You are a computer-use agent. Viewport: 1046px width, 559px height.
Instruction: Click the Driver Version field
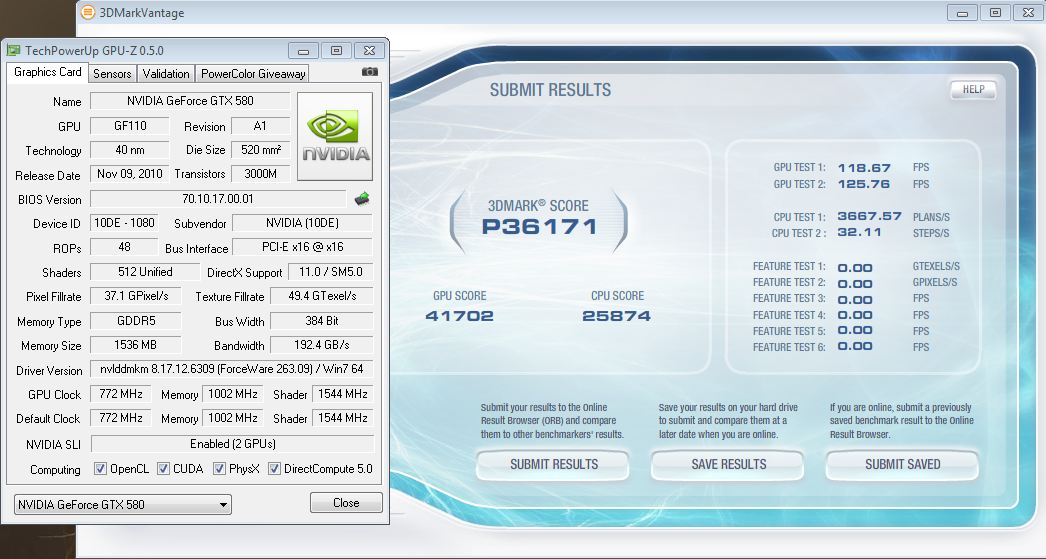pyautogui.click(x=231, y=369)
